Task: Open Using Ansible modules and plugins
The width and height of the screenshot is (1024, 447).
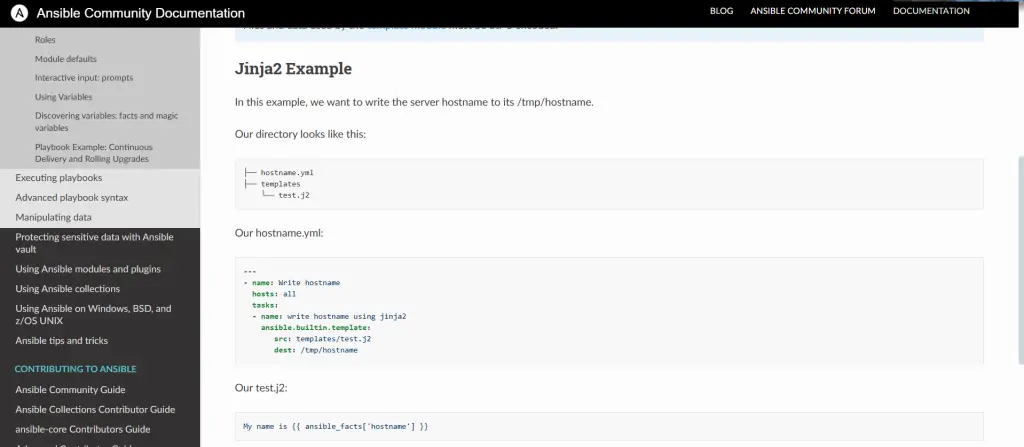Action: (88, 269)
